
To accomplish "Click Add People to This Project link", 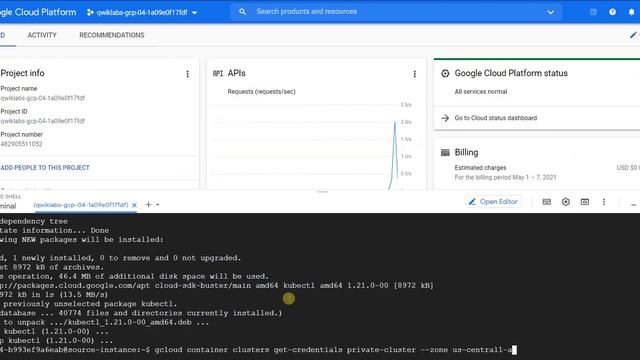I will click(45, 168).
